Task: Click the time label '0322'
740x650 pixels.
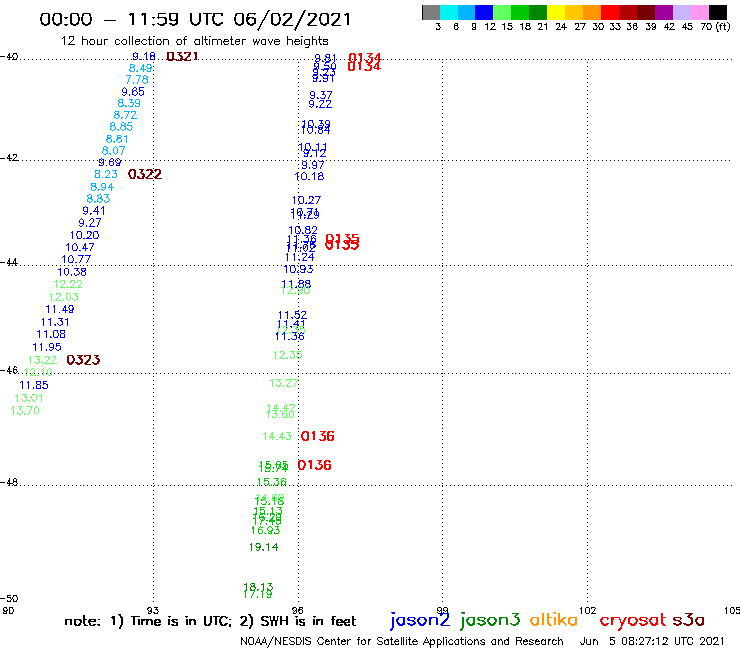Action: click(144, 174)
